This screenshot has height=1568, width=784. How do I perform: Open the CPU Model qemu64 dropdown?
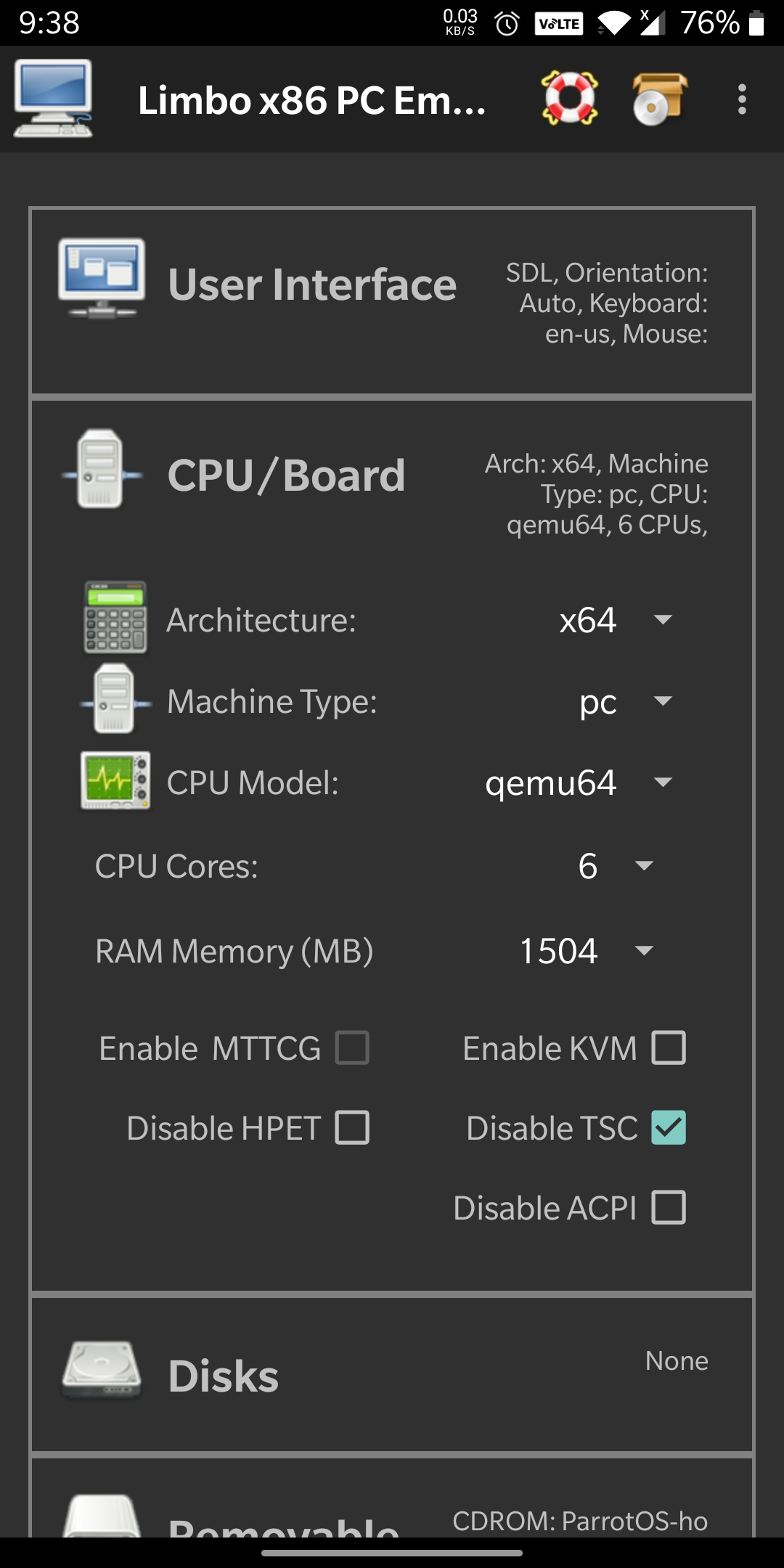578,783
